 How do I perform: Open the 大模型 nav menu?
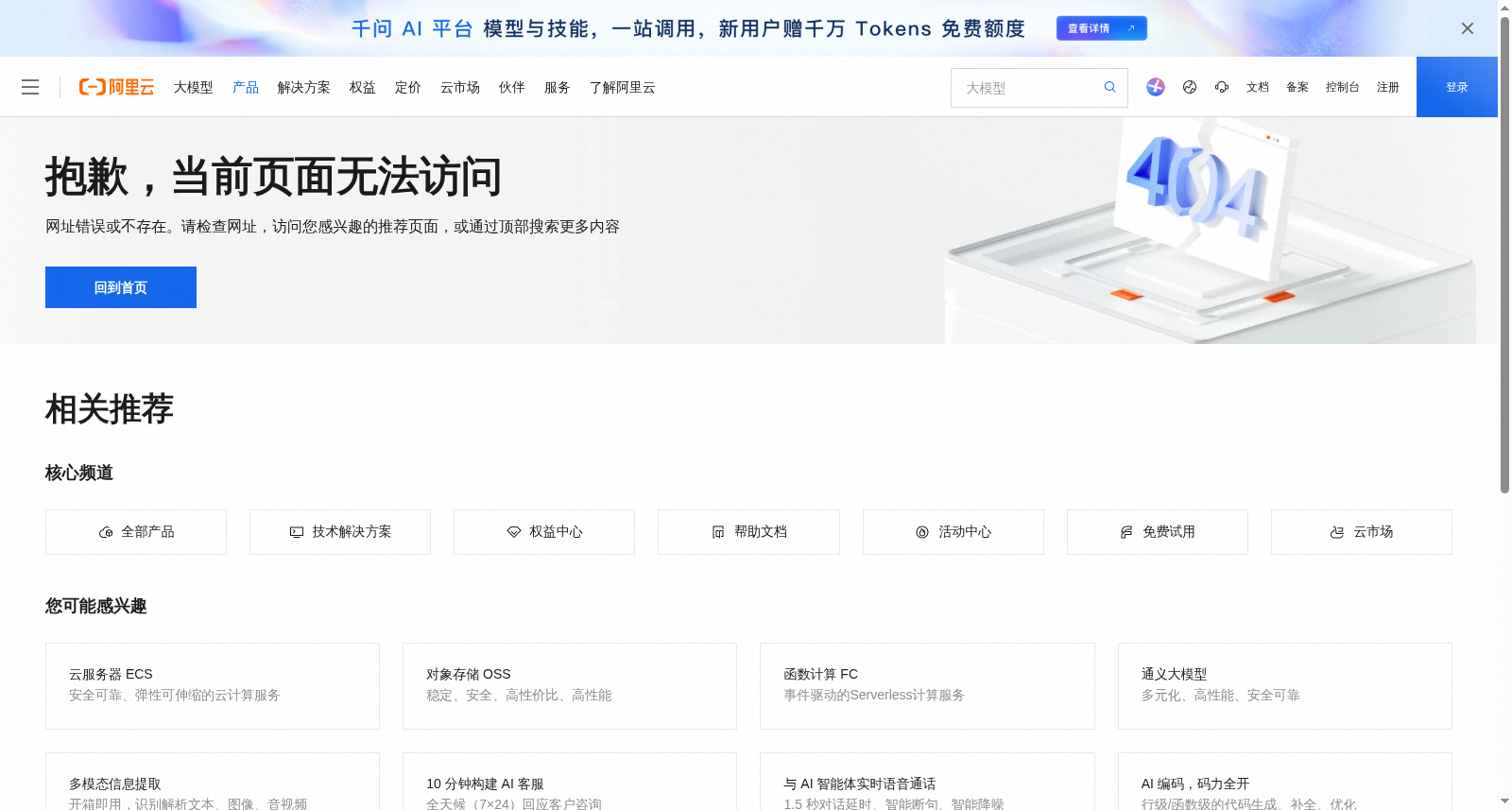point(194,87)
